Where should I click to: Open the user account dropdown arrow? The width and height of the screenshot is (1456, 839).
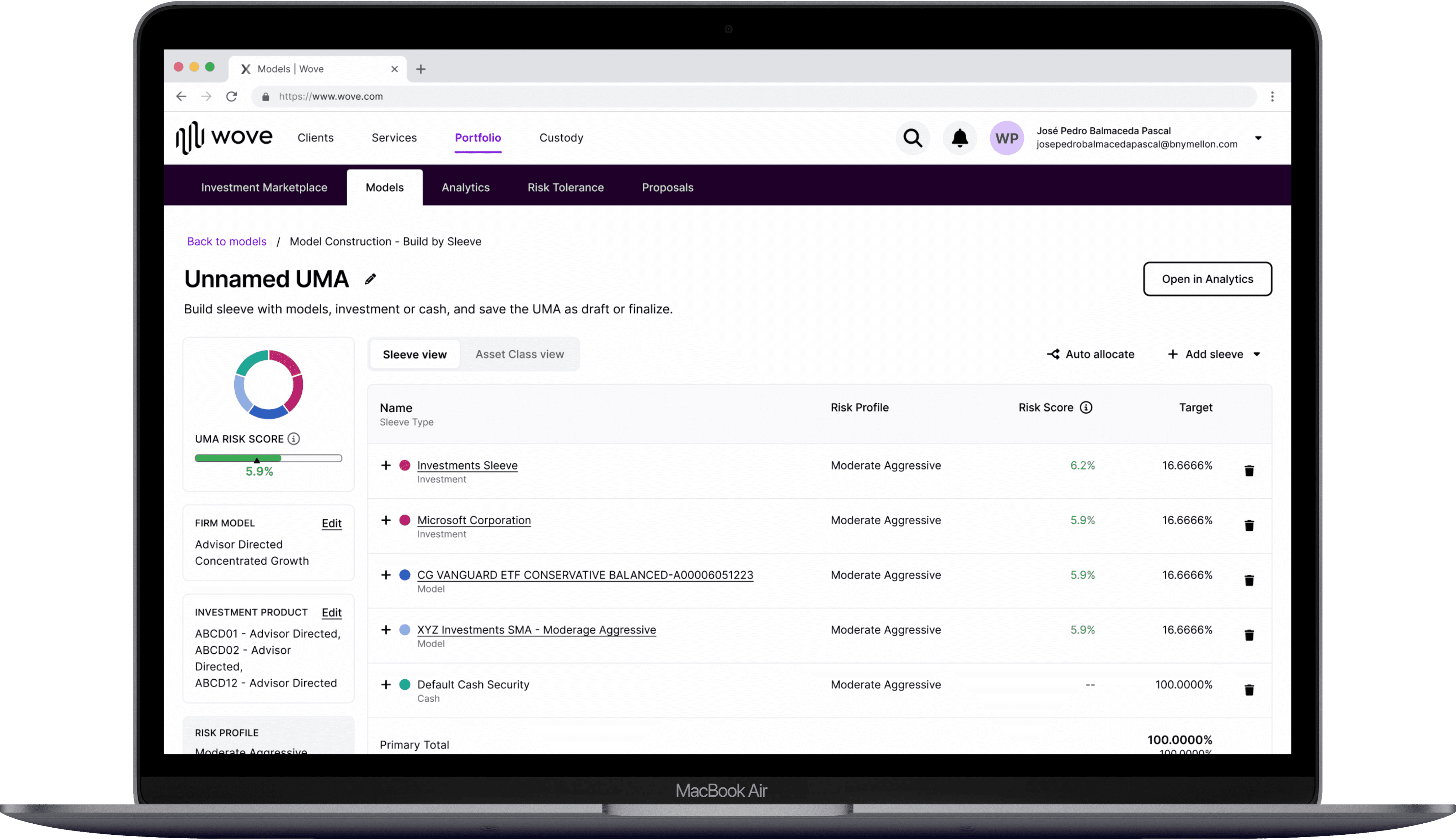tap(1258, 138)
